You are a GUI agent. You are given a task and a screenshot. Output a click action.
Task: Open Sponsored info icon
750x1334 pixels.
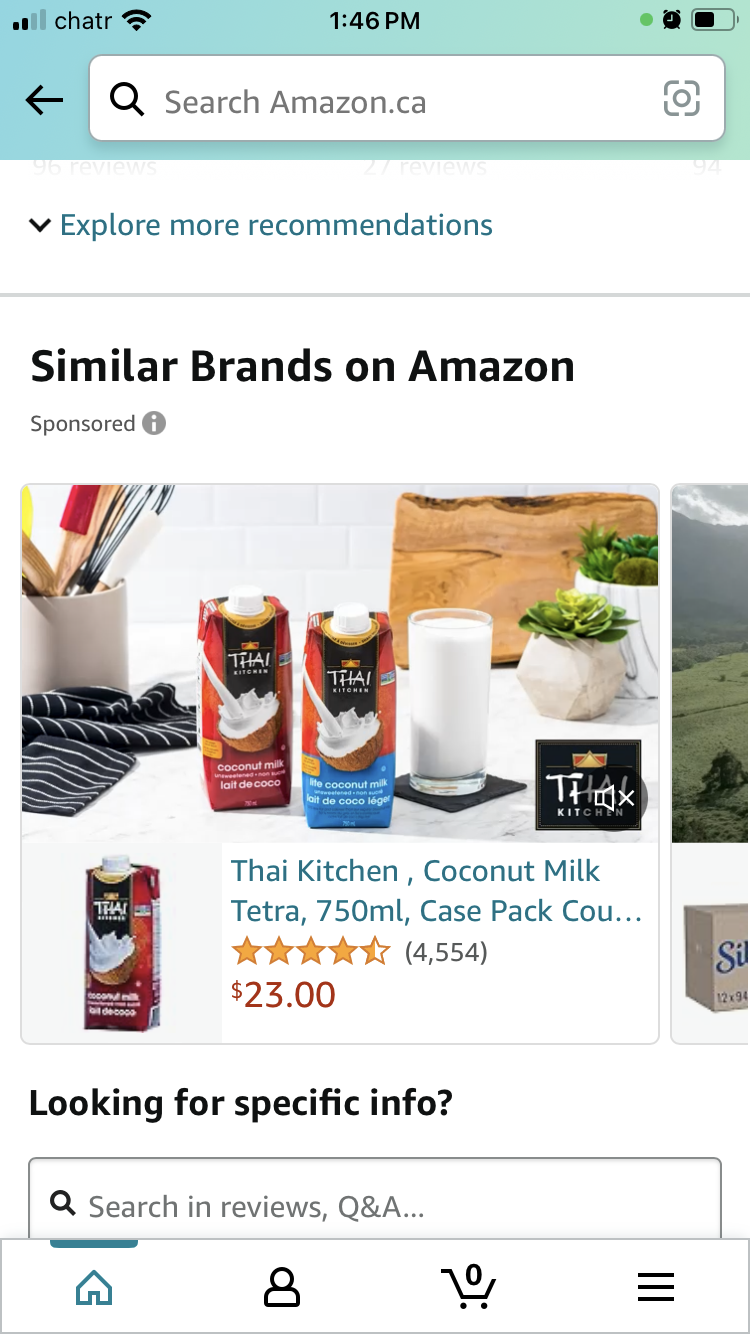pos(153,423)
